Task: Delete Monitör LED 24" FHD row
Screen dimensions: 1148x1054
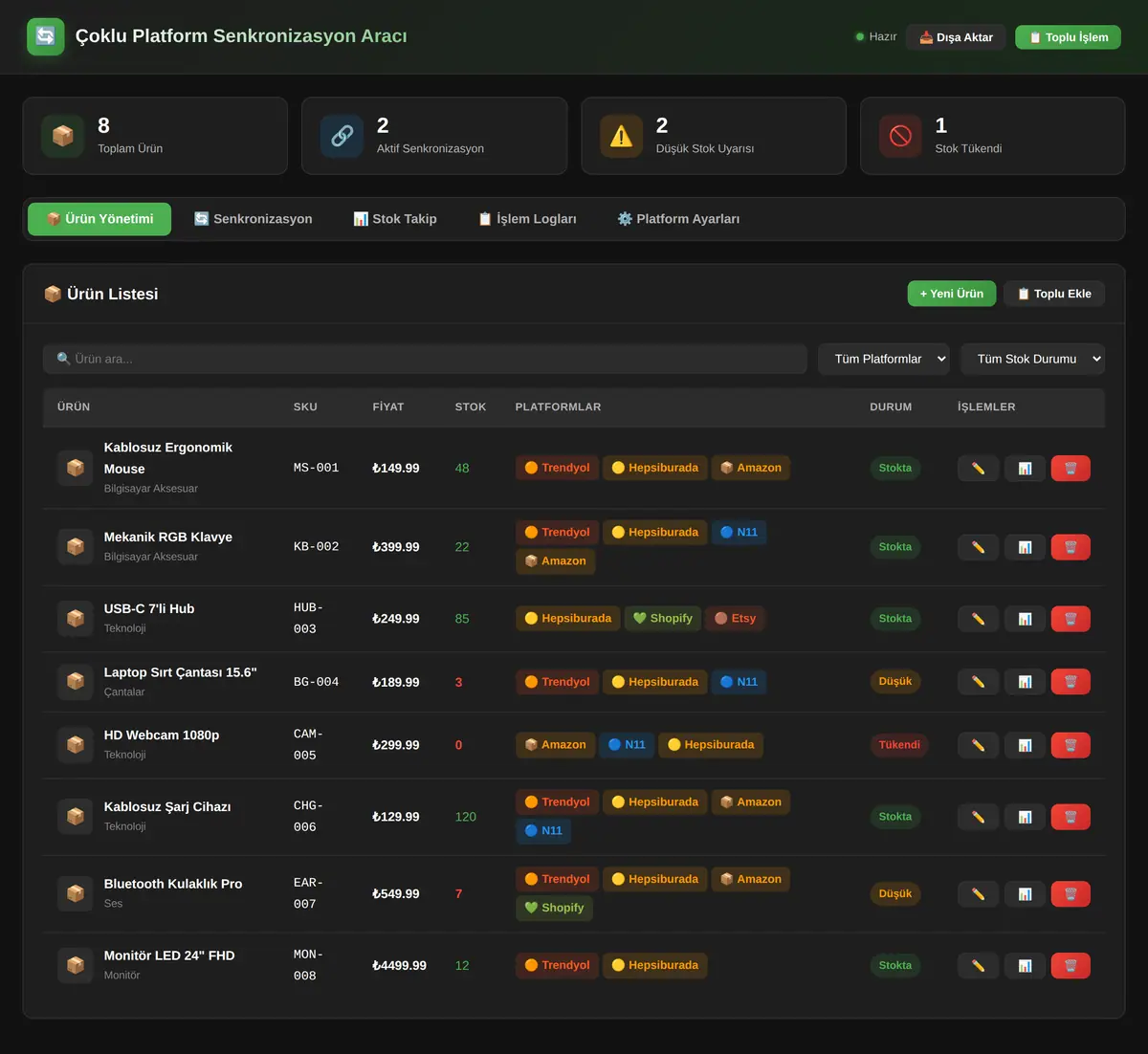Action: [x=1071, y=966]
